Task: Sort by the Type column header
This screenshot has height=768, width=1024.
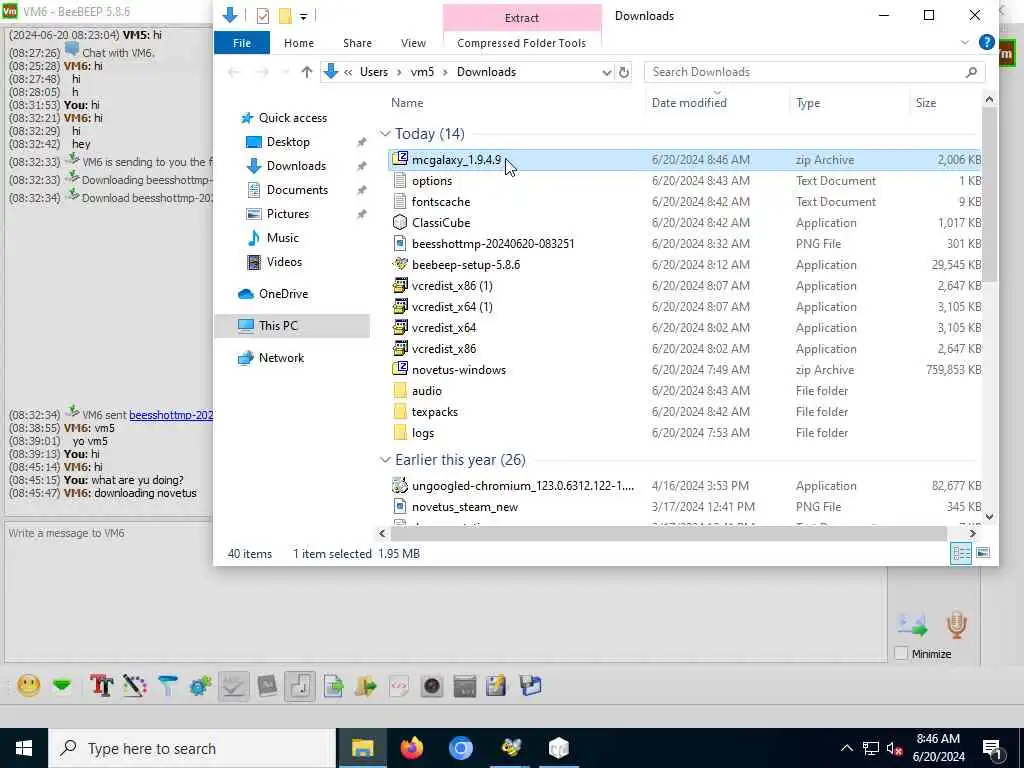Action: pyautogui.click(x=808, y=103)
